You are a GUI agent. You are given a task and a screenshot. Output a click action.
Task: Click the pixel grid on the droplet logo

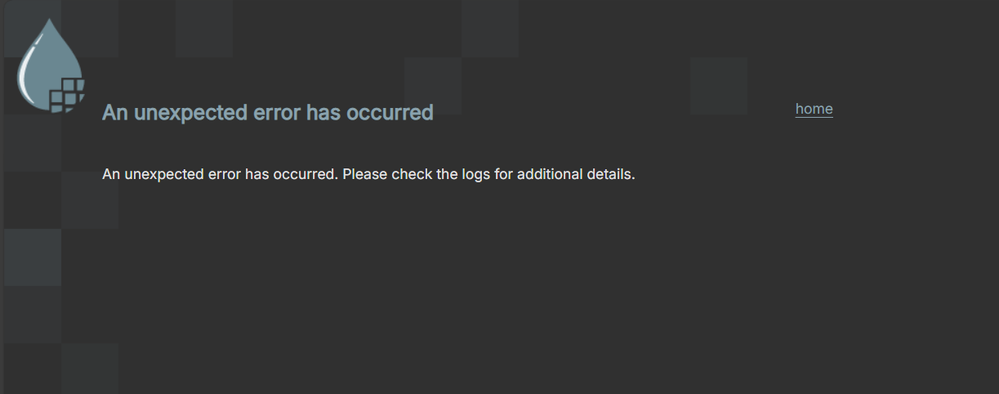[x=68, y=96]
